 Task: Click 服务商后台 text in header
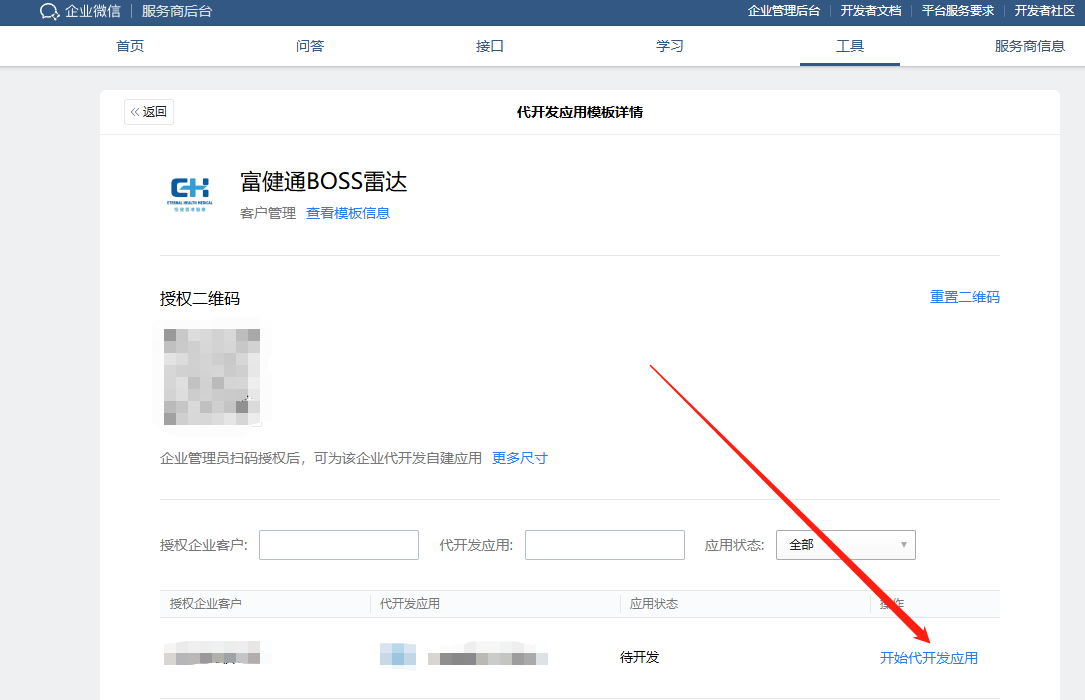tap(176, 11)
